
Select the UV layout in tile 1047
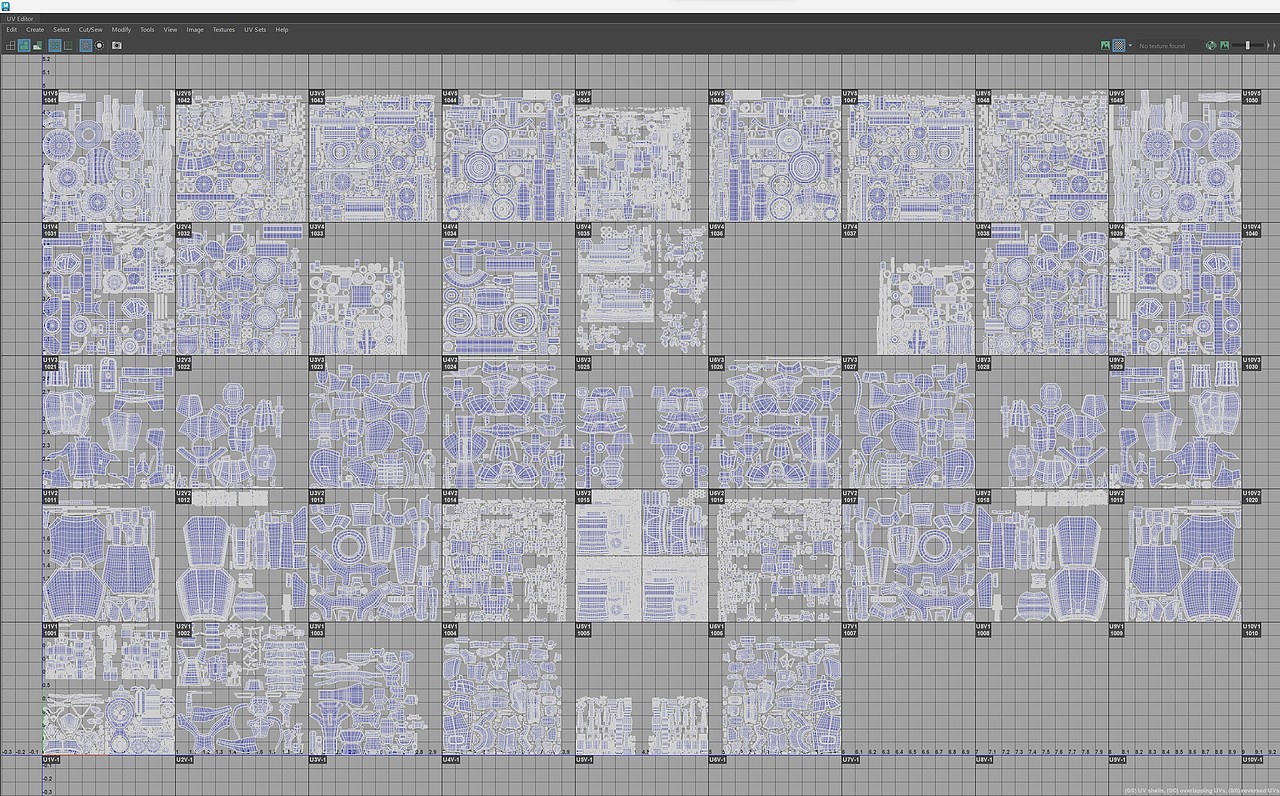(x=909, y=156)
